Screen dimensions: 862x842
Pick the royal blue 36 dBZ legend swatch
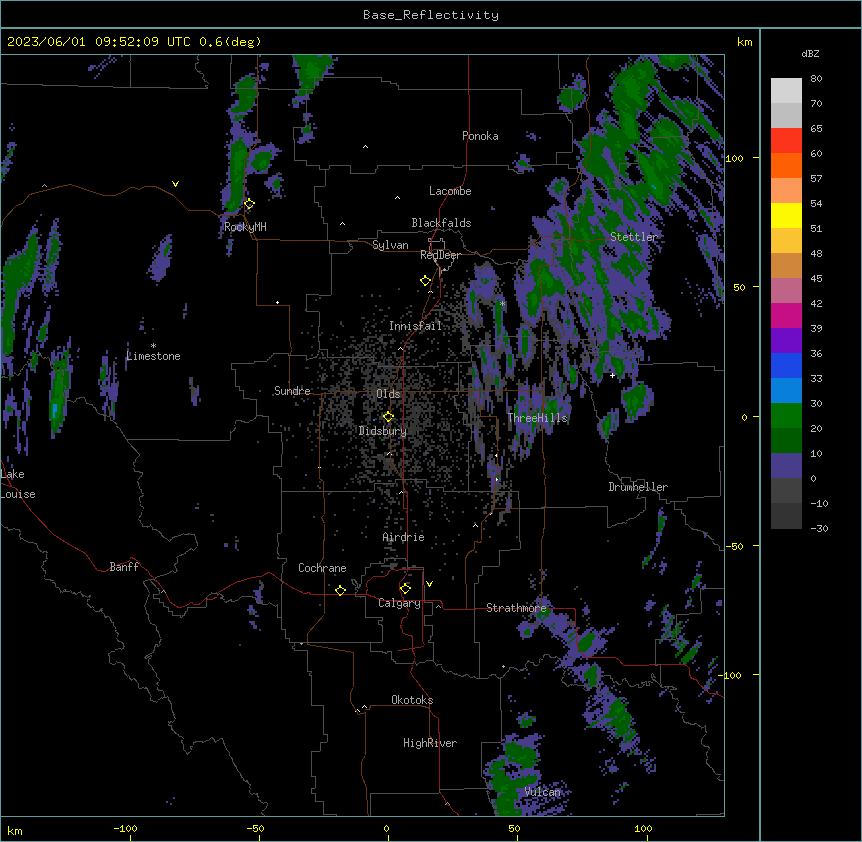(x=786, y=365)
